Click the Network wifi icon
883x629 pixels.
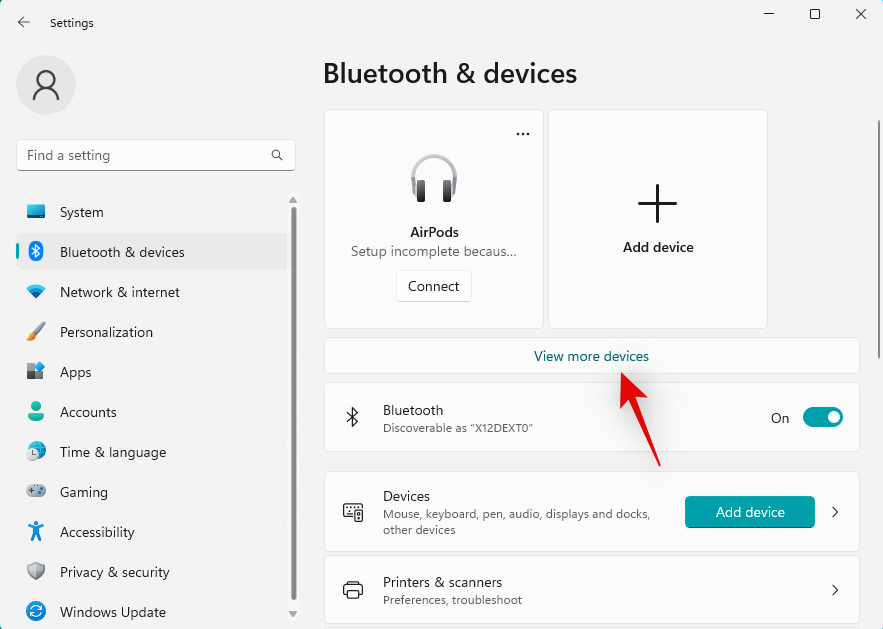36,292
